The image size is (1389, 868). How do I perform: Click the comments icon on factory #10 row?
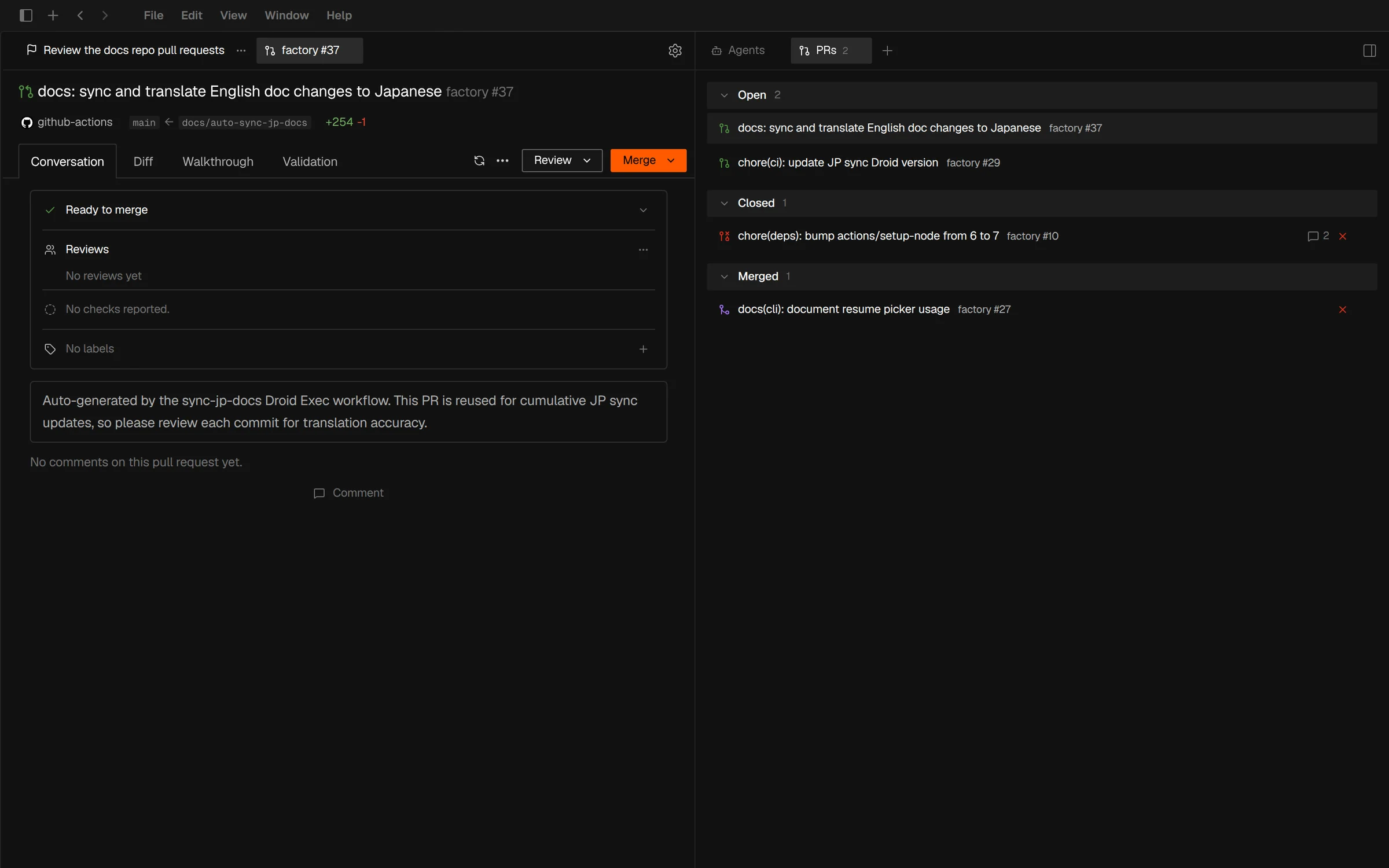(x=1313, y=236)
